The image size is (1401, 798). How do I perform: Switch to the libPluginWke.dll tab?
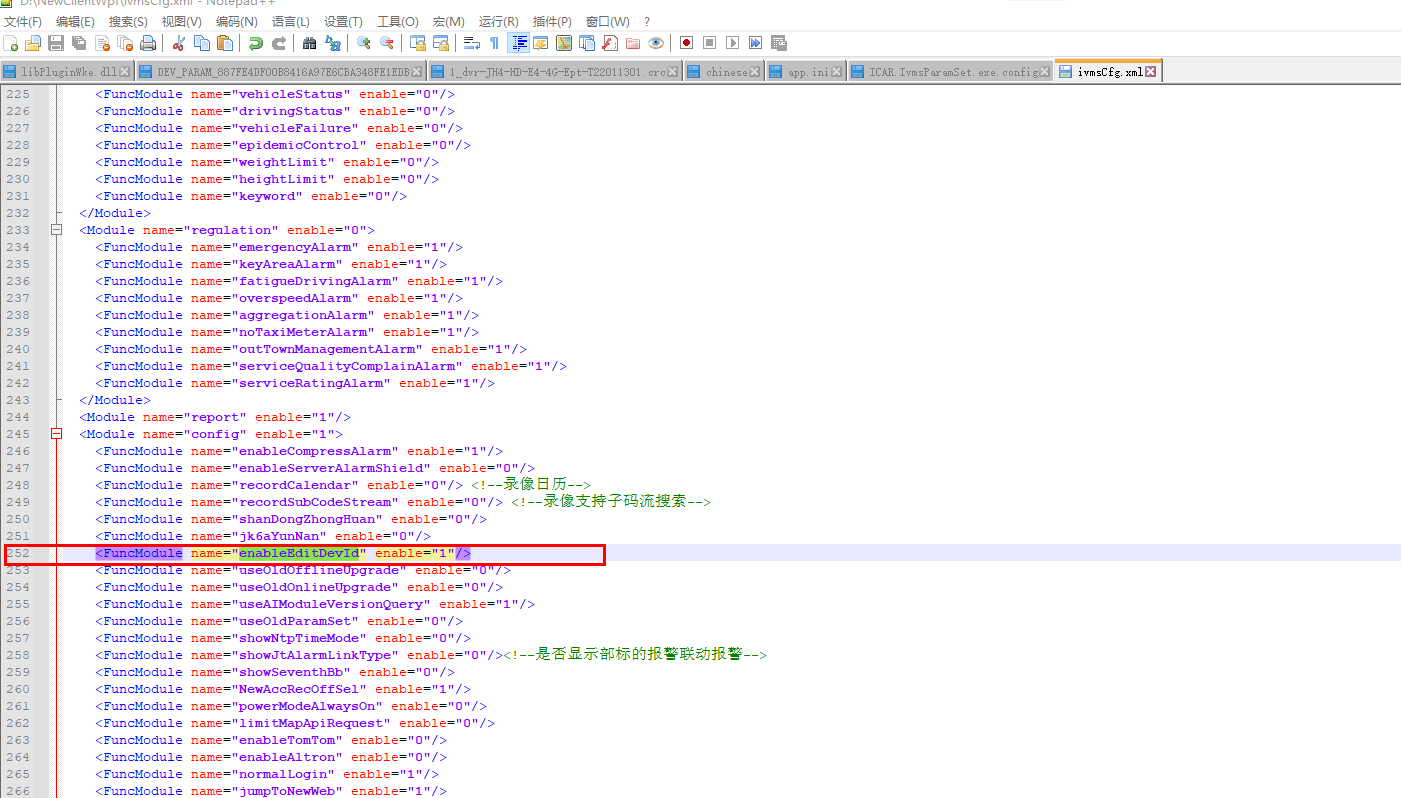tap(66, 72)
